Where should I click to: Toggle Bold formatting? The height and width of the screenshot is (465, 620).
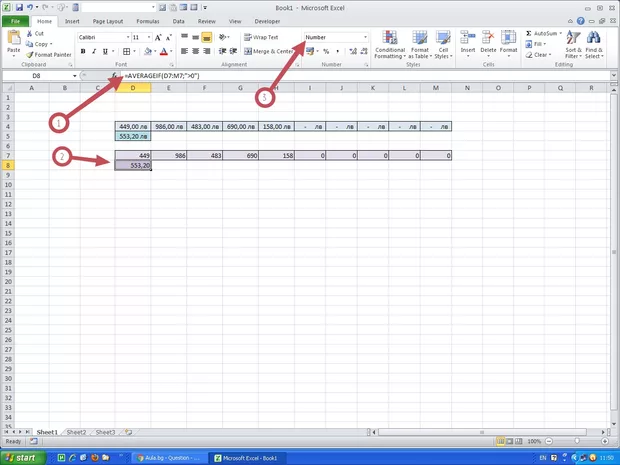[x=83, y=51]
